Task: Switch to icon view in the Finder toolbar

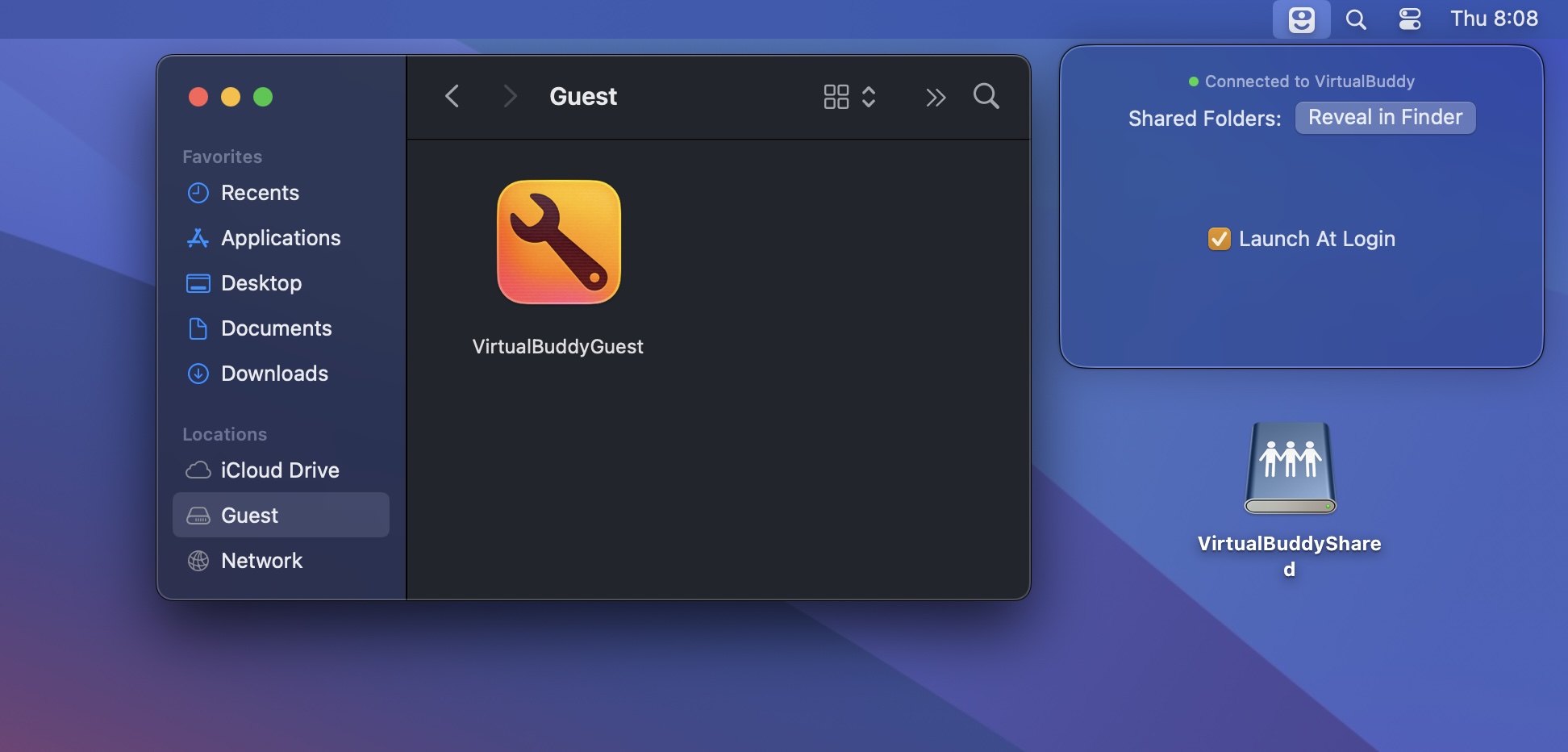Action: [x=837, y=97]
